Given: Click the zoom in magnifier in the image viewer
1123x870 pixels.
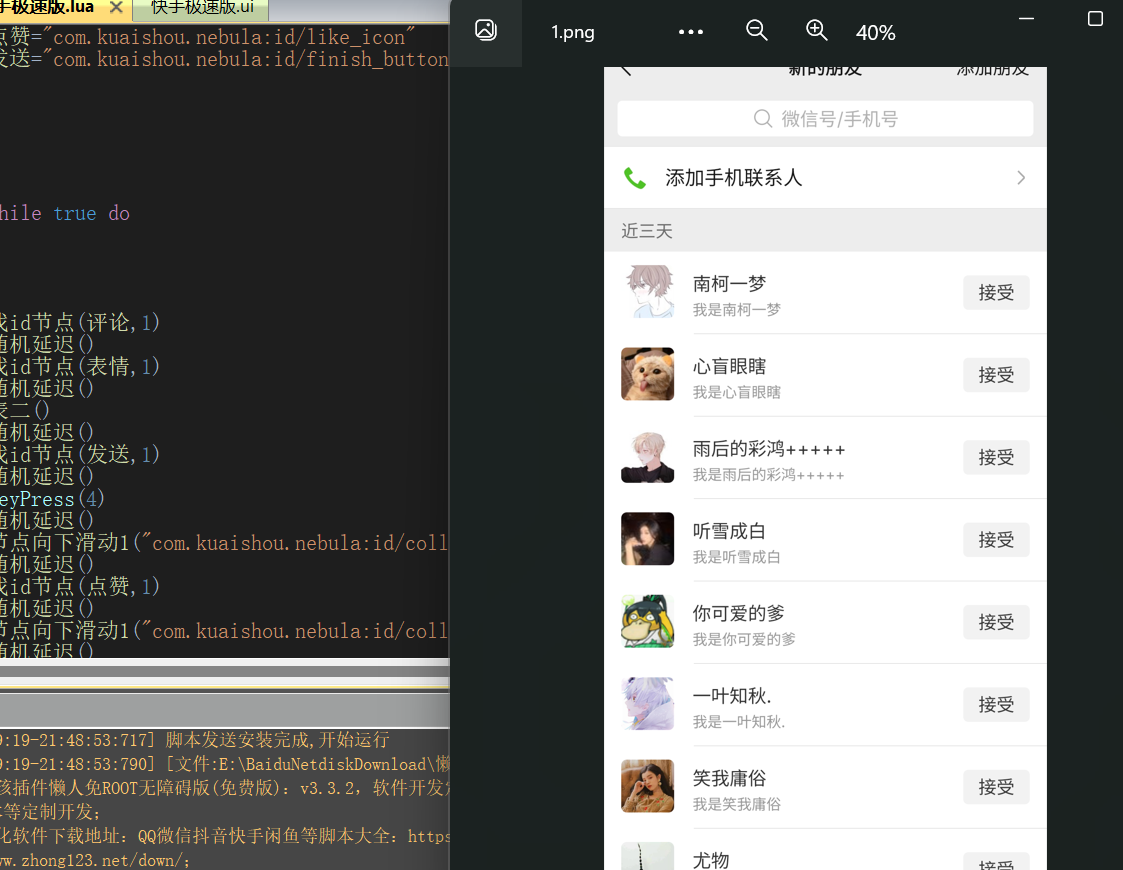Looking at the screenshot, I should point(817,31).
